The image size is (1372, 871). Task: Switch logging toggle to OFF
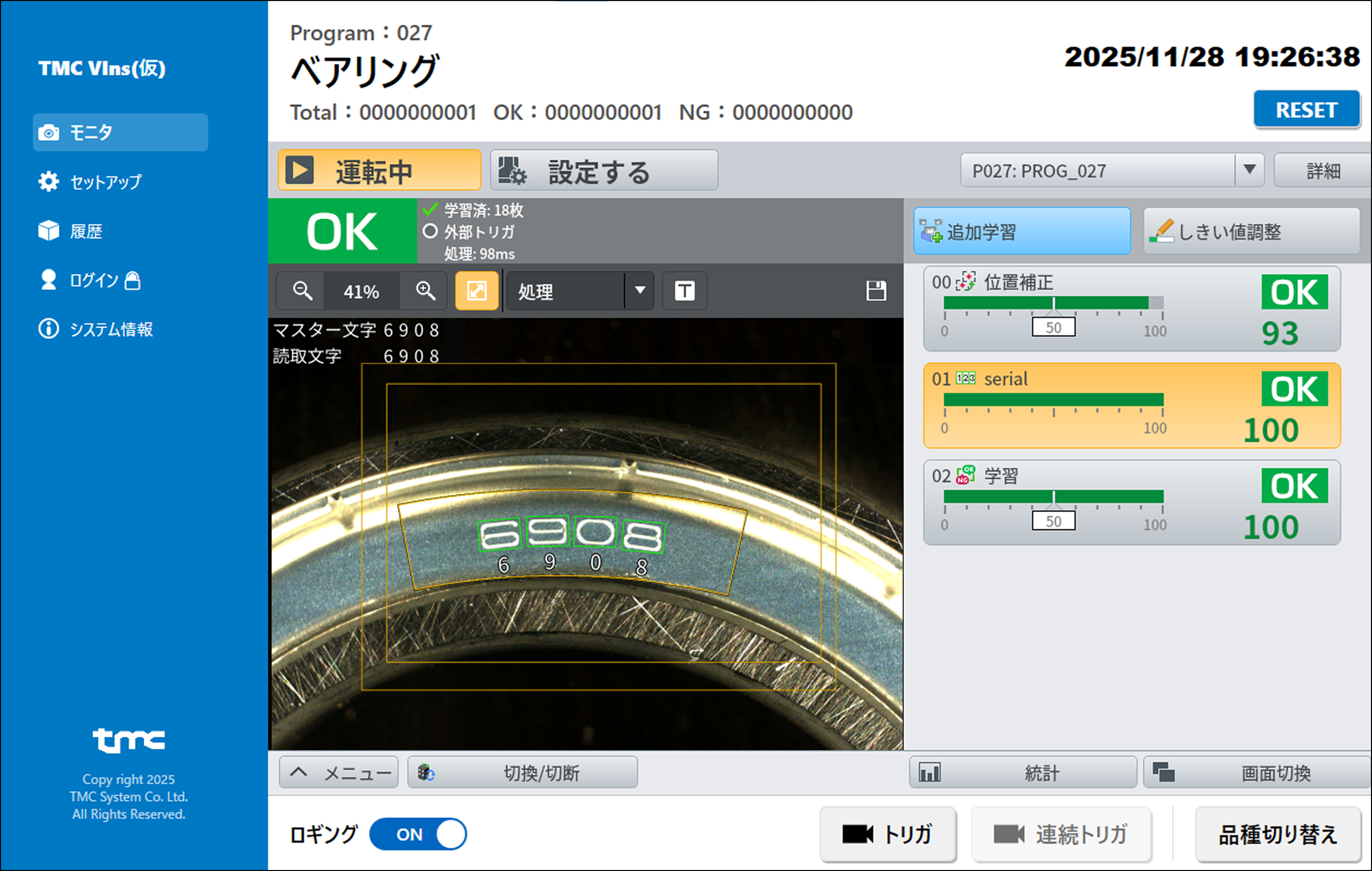(417, 834)
